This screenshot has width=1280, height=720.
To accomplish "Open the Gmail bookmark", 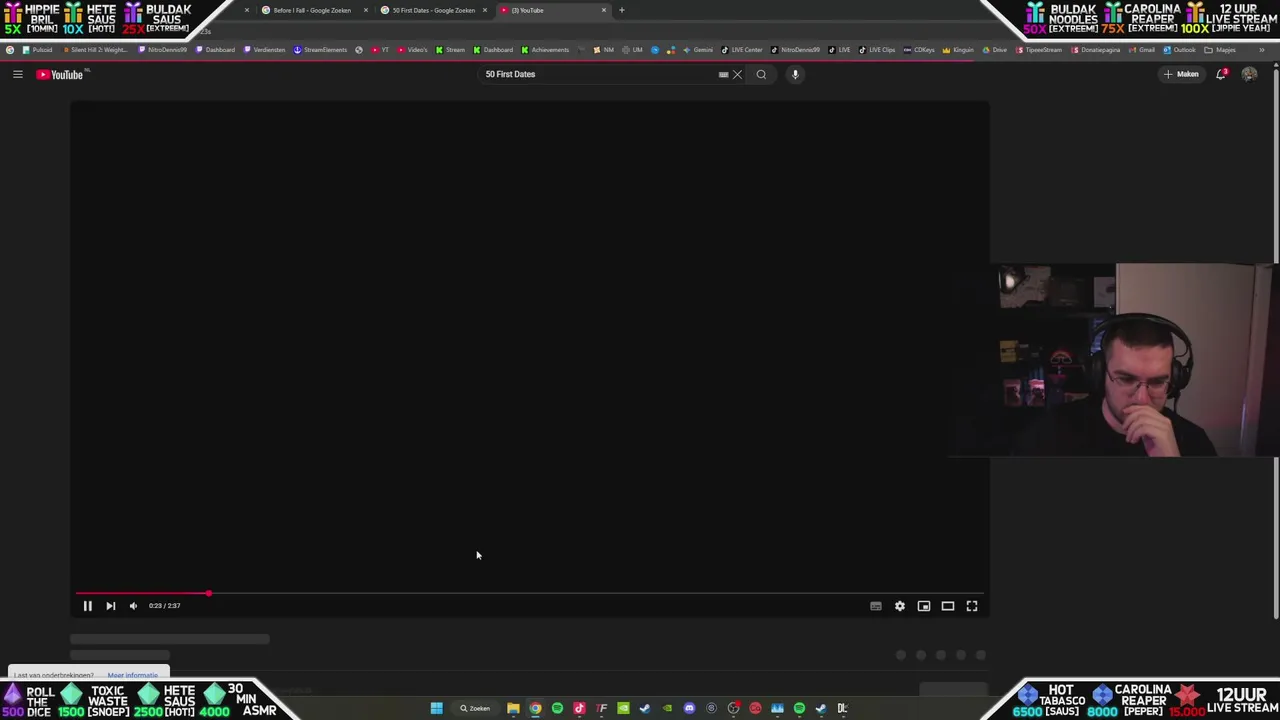I will [x=1141, y=49].
